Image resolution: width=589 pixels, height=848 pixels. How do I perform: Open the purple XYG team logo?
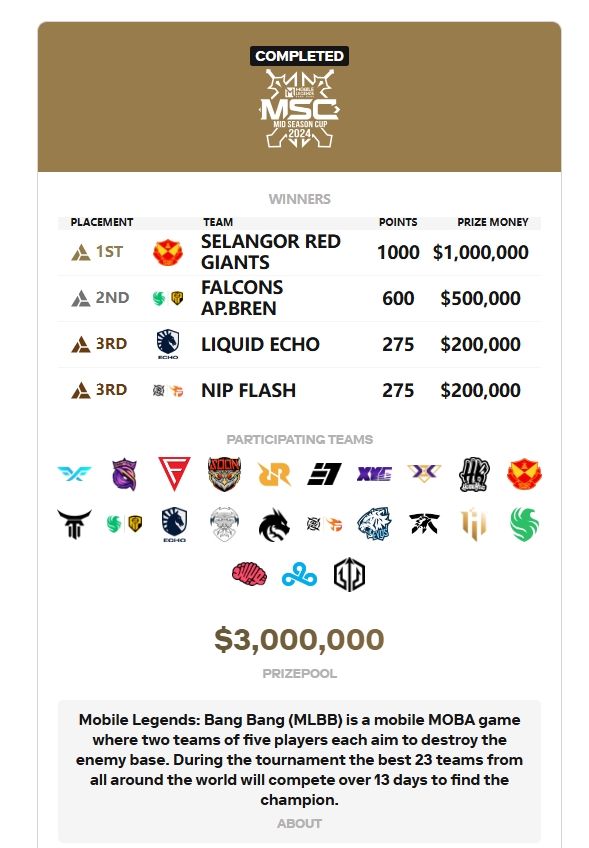374,474
